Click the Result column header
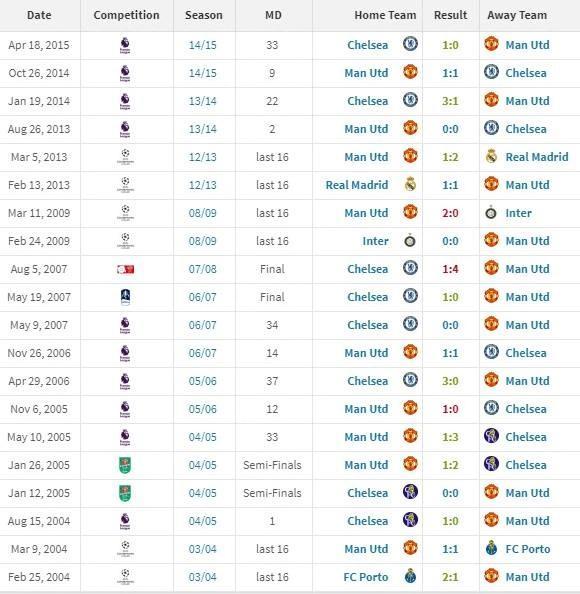This screenshot has width=580, height=594. point(450,15)
